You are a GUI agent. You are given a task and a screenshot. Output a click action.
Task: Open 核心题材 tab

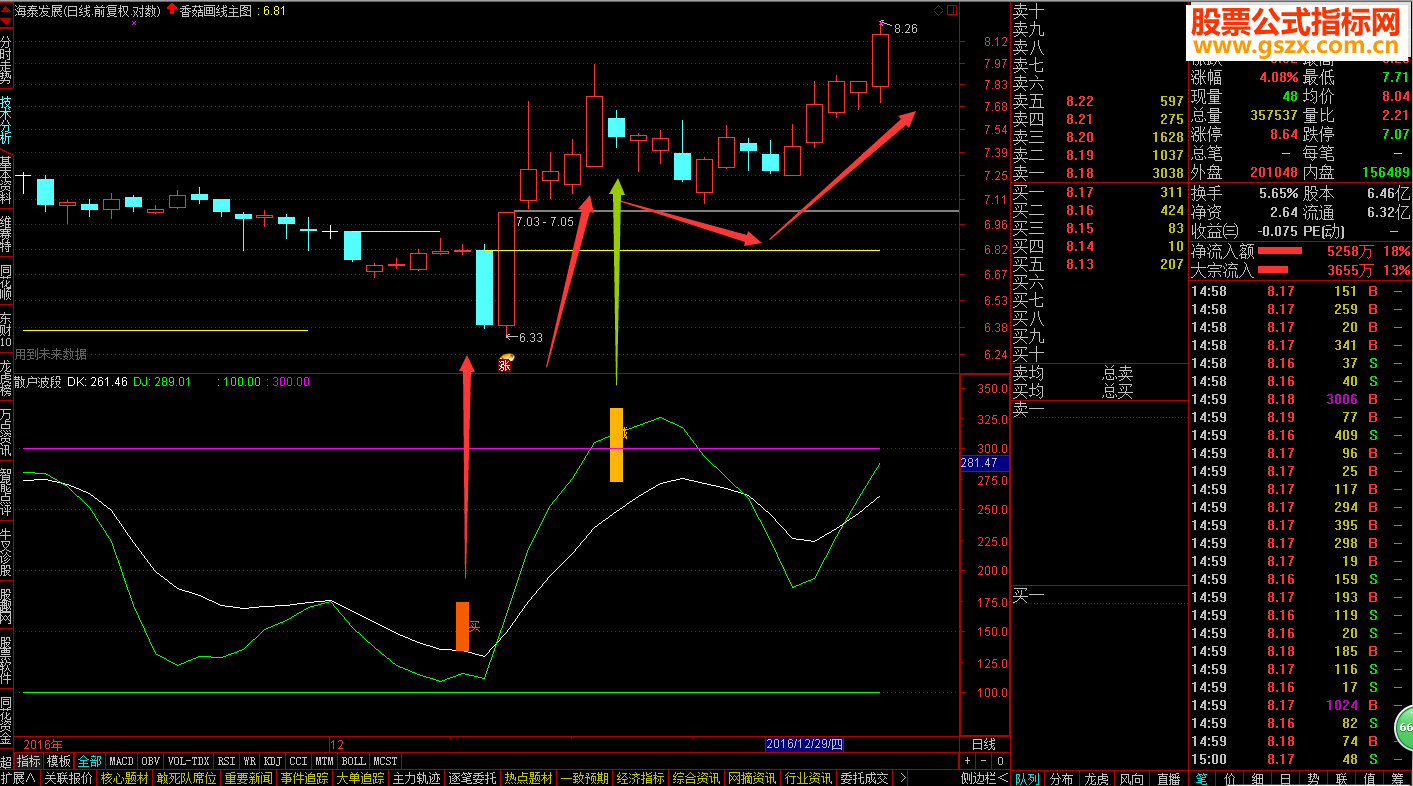pos(124,778)
